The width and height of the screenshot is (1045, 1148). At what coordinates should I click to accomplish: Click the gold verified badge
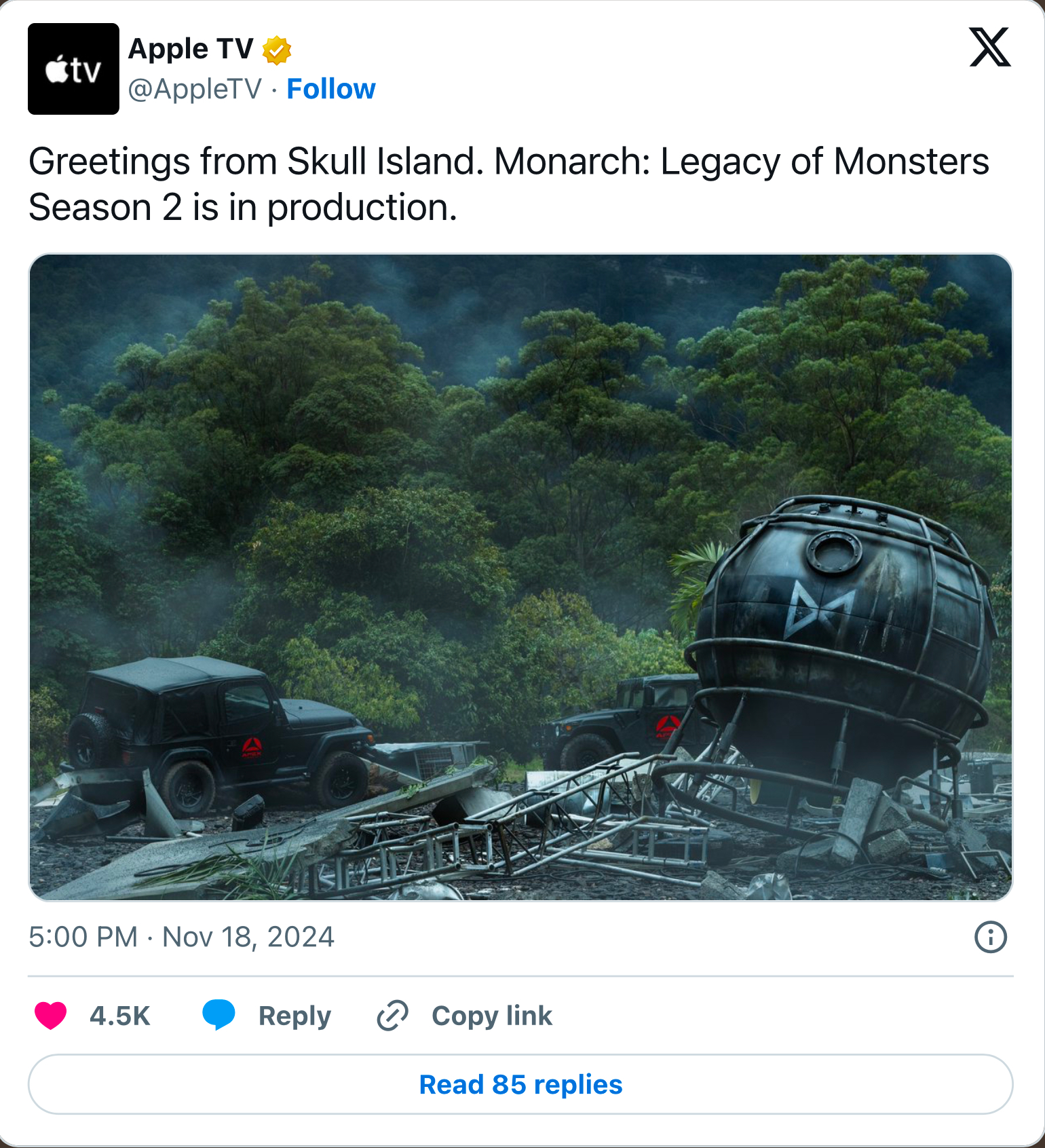click(x=277, y=50)
